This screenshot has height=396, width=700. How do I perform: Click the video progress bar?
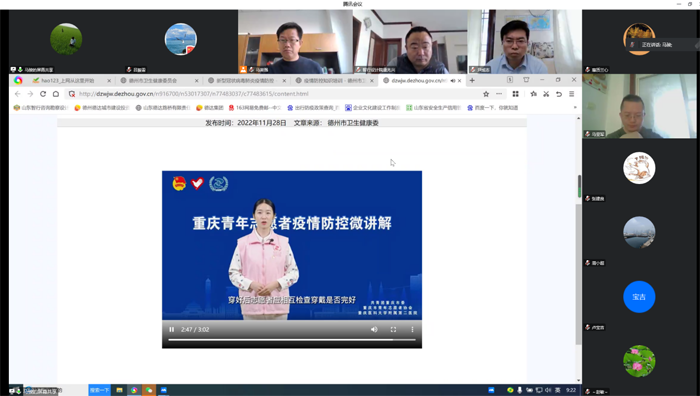292,340
